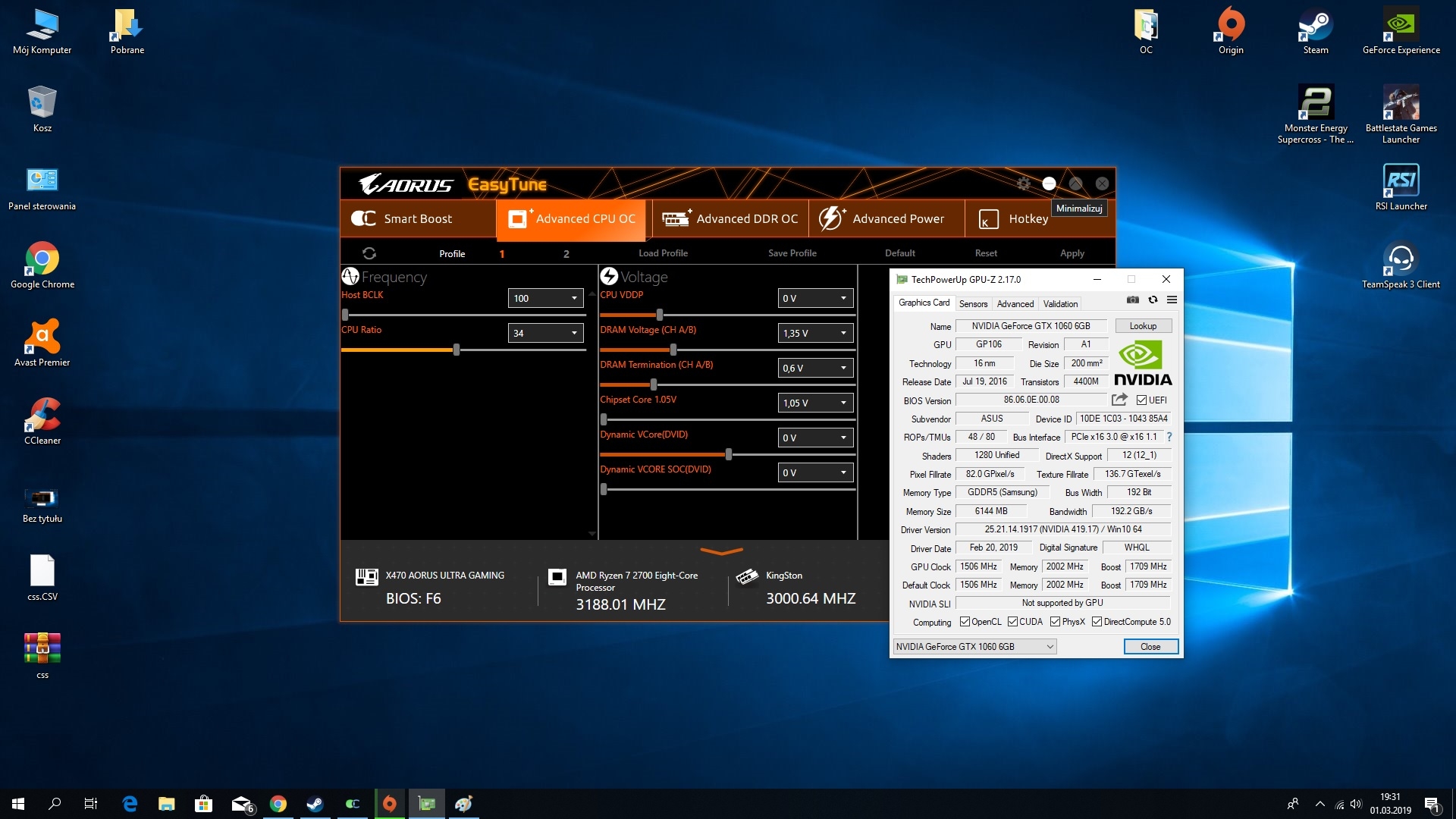Expand the orange chevron above system info
Viewport: 1456px width, 819px height.
pos(721,551)
